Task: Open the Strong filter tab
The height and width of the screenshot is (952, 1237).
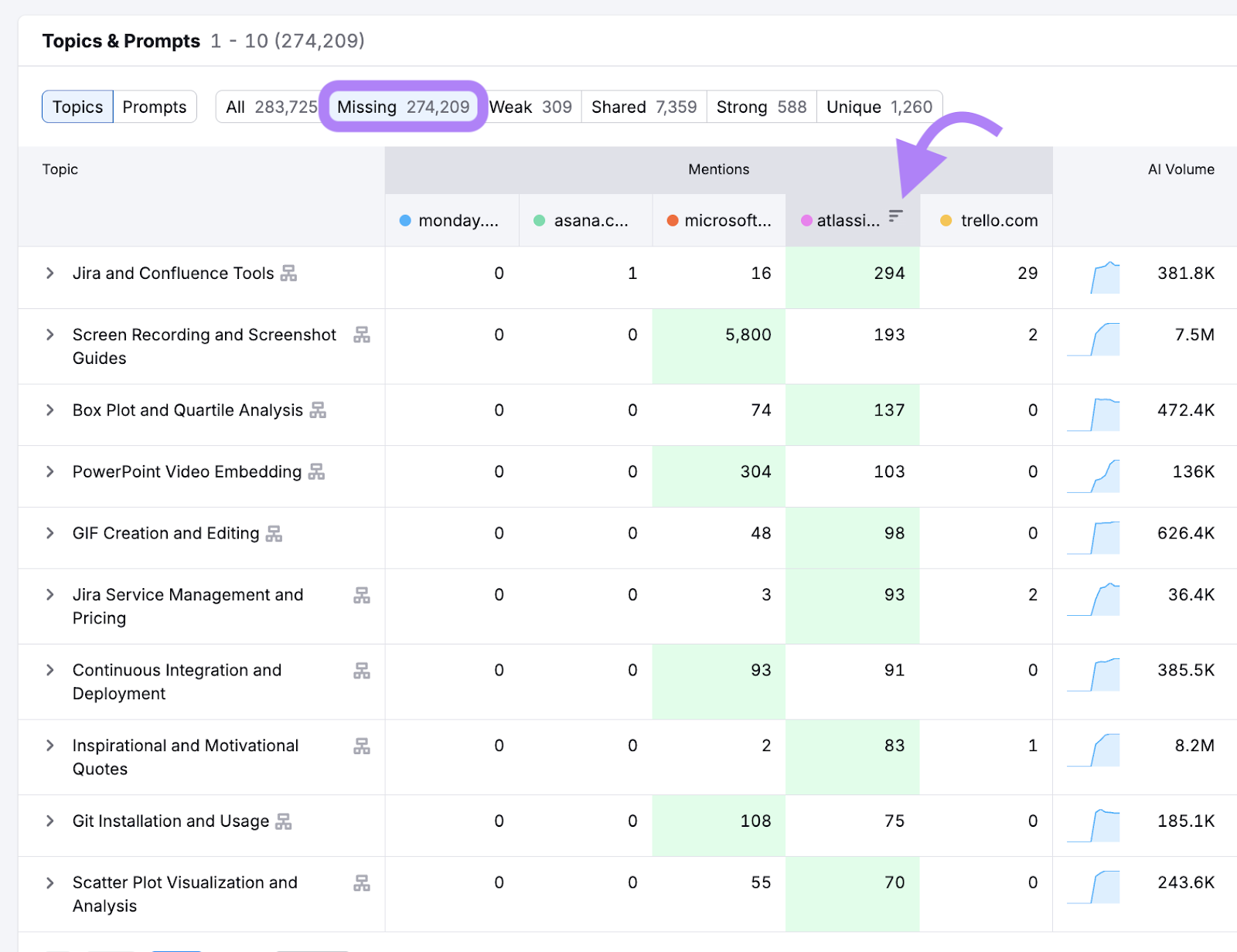Action: 761,107
